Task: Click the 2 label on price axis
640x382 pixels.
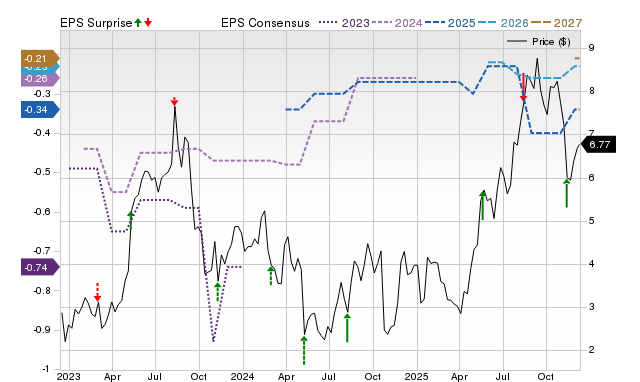Action: 591,350
